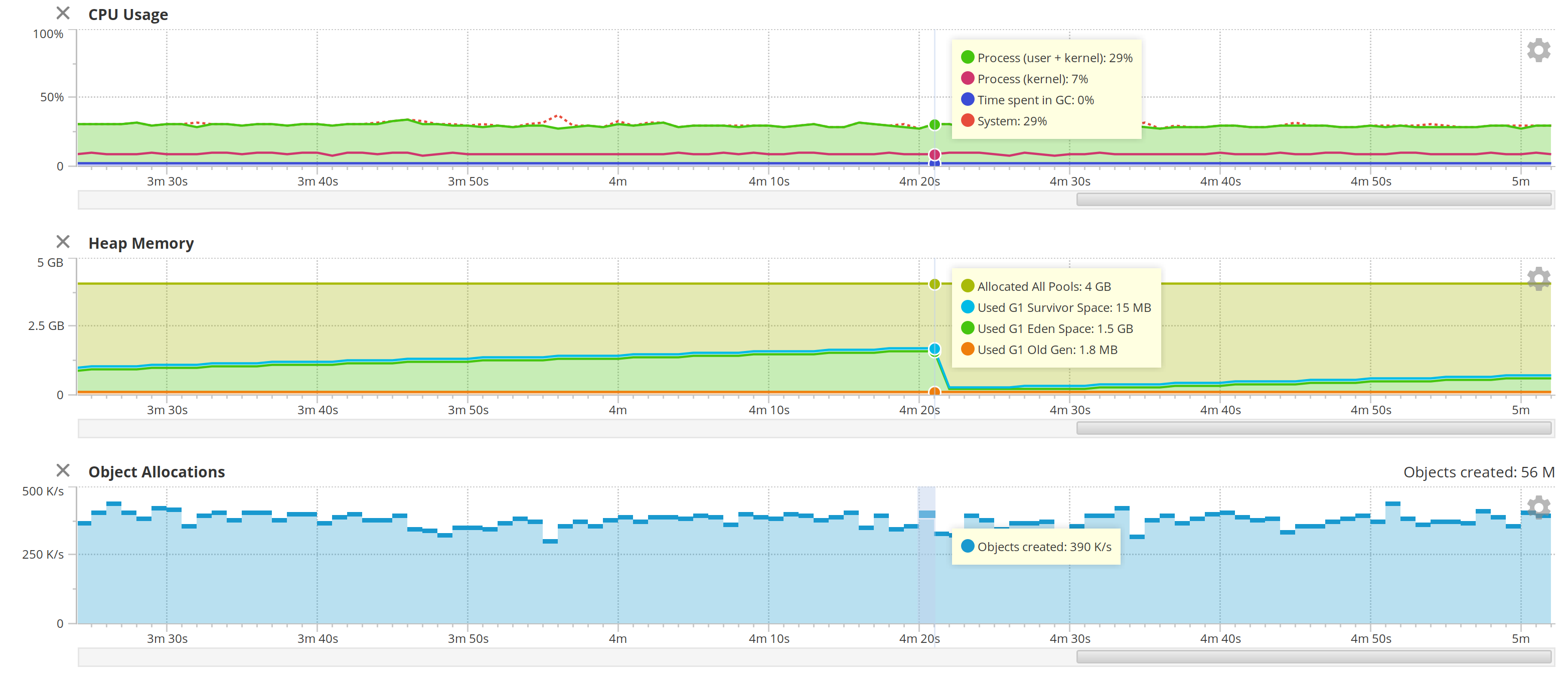The height and width of the screenshot is (679, 1568).
Task: Click olive Allocated All Pools legend dot
Action: coord(967,286)
